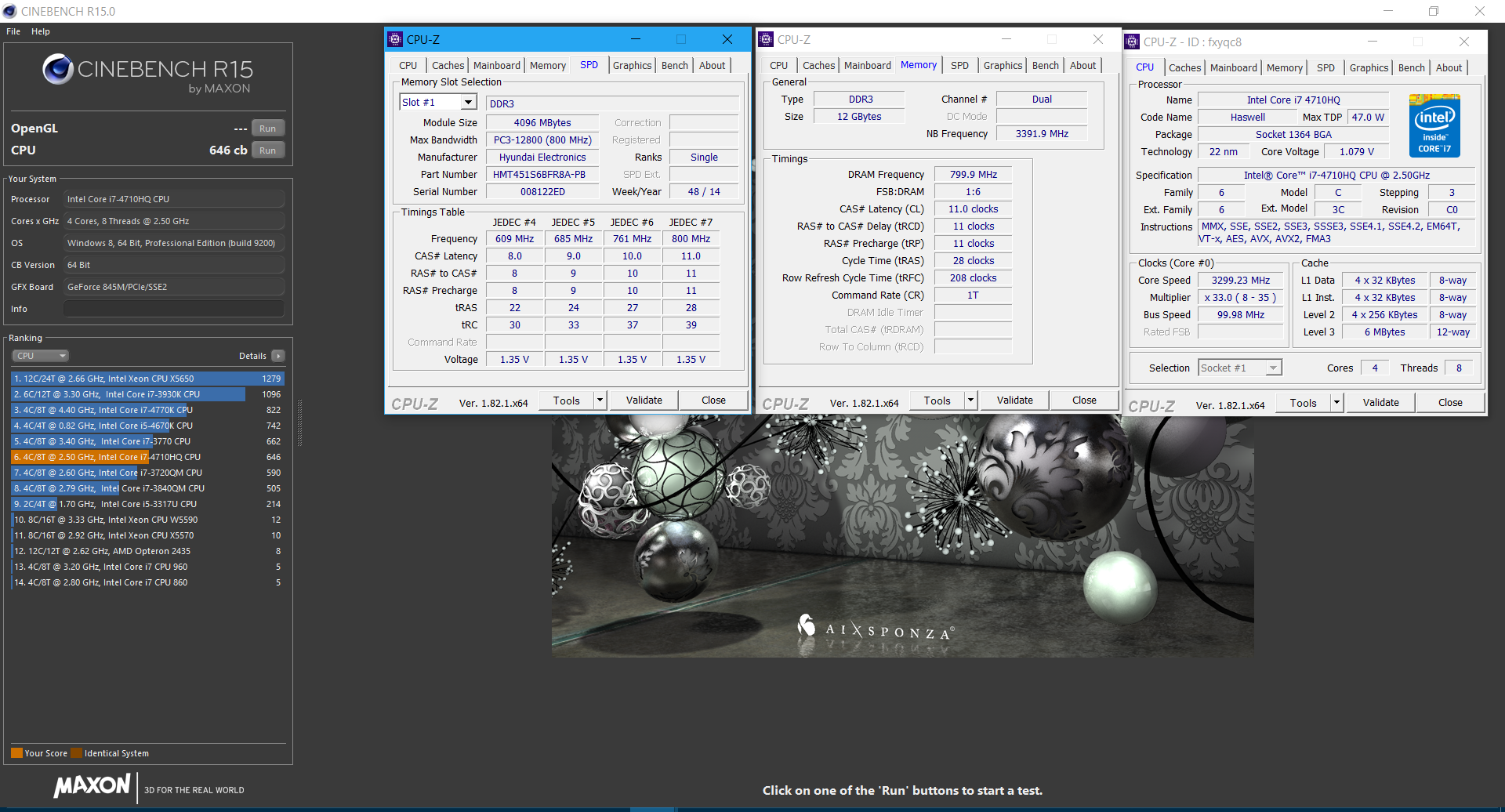The image size is (1505, 812).
Task: Click Tools button in Memory CPU-Z window
Action: pyautogui.click(x=937, y=401)
